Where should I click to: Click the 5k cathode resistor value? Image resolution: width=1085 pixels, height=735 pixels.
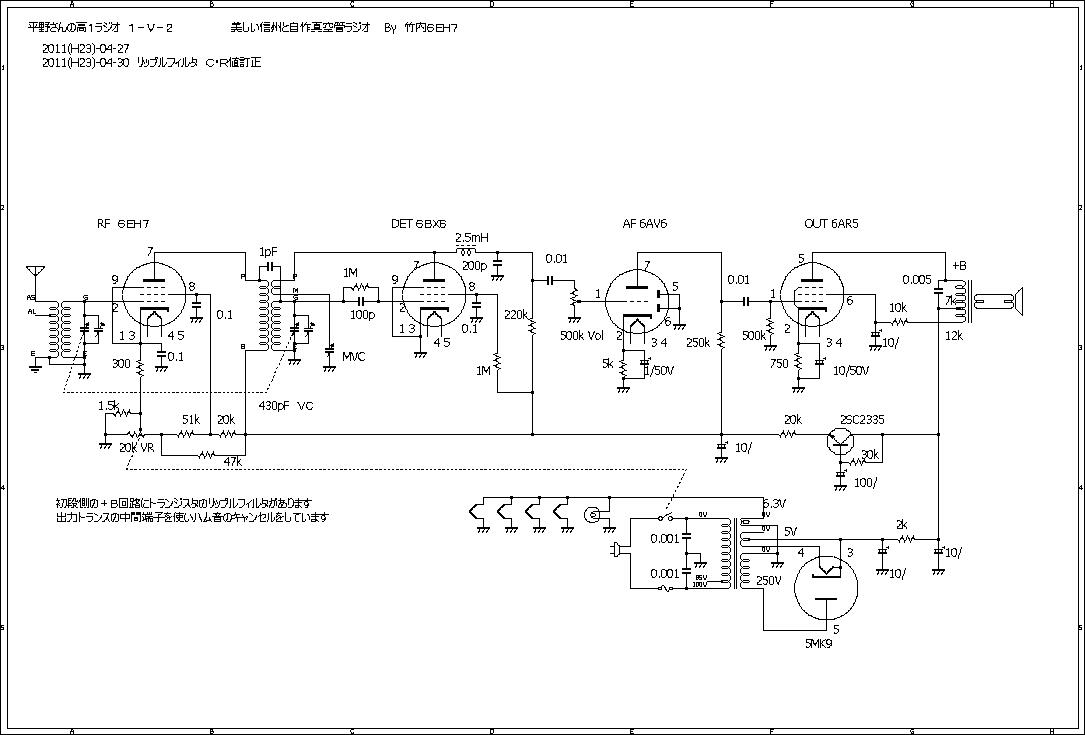[x=608, y=363]
